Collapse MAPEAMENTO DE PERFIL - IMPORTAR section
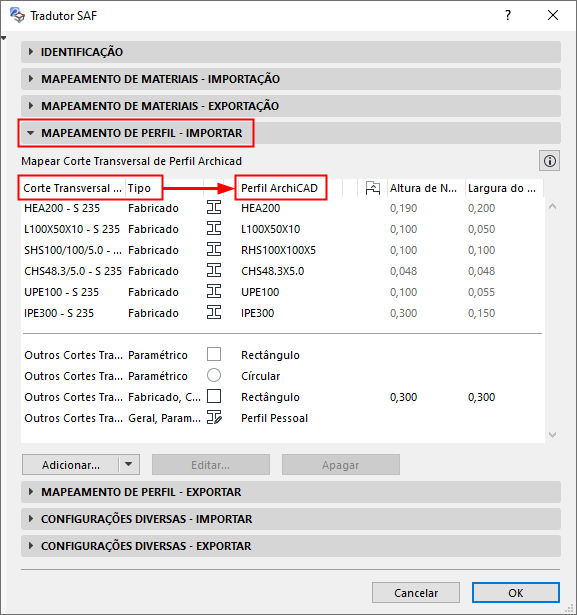This screenshot has height=615, width=577. [291, 133]
